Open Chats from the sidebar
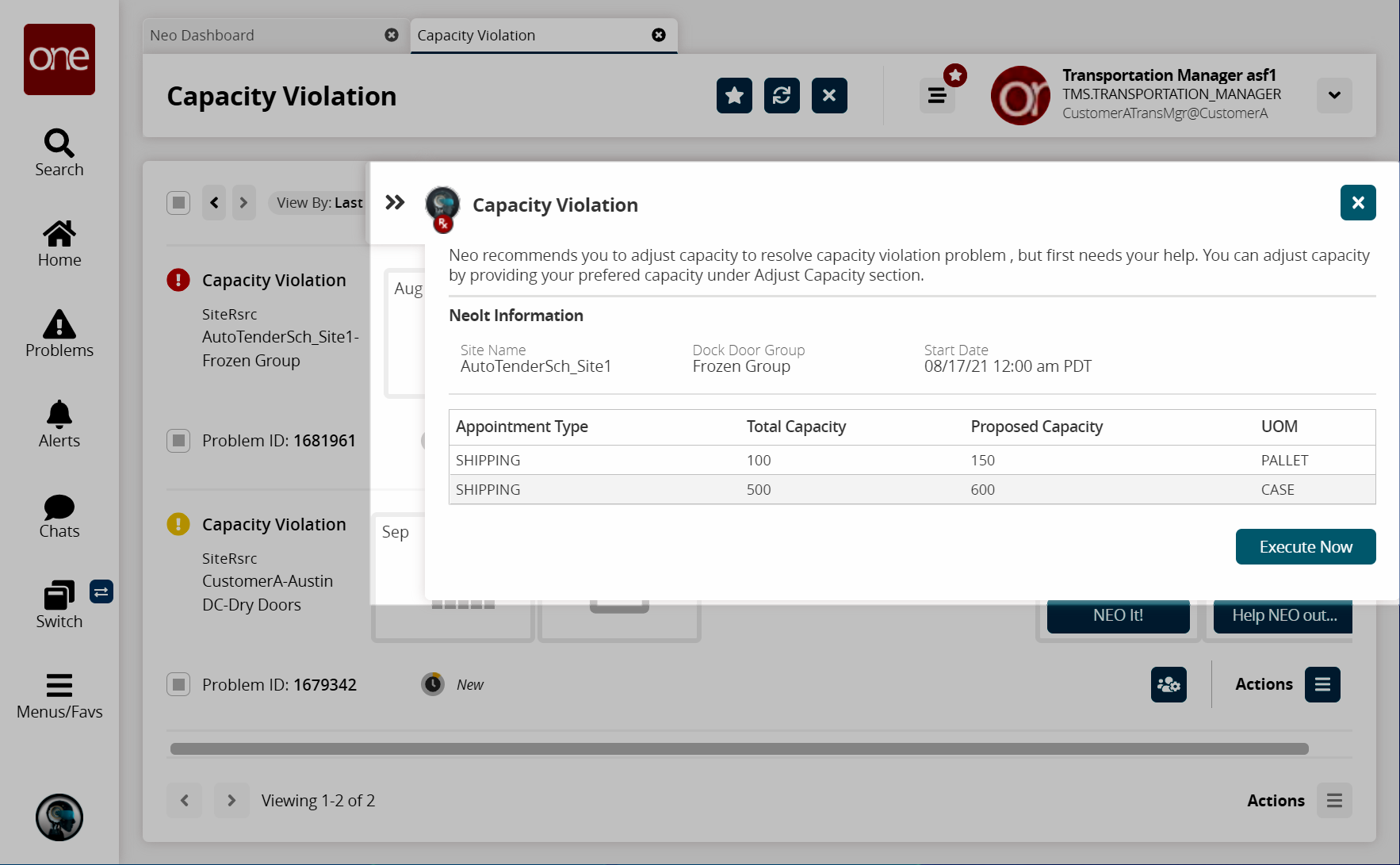 click(59, 516)
